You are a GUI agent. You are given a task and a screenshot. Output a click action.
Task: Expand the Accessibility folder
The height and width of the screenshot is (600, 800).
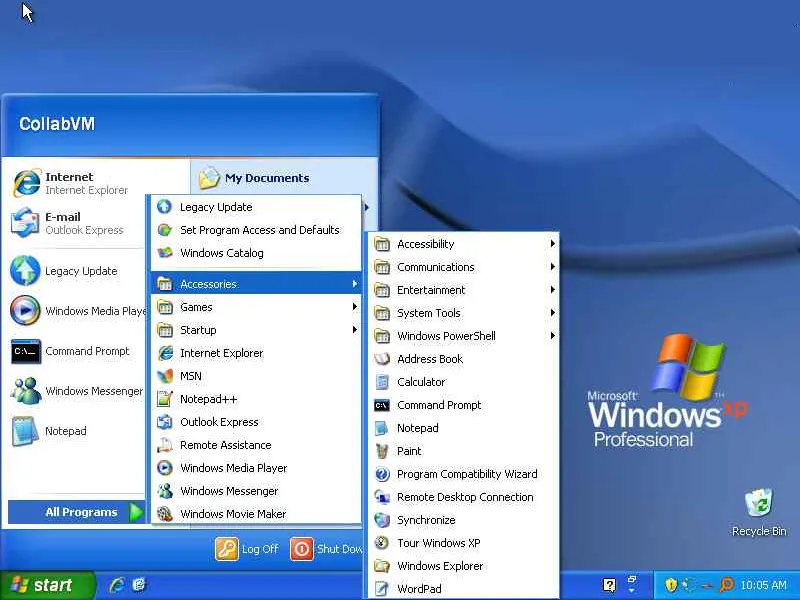(x=463, y=244)
